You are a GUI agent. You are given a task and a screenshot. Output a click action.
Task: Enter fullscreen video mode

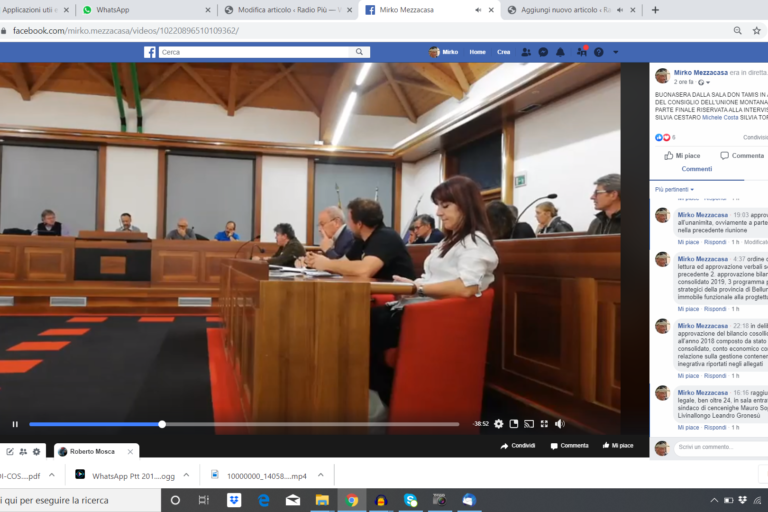click(544, 424)
